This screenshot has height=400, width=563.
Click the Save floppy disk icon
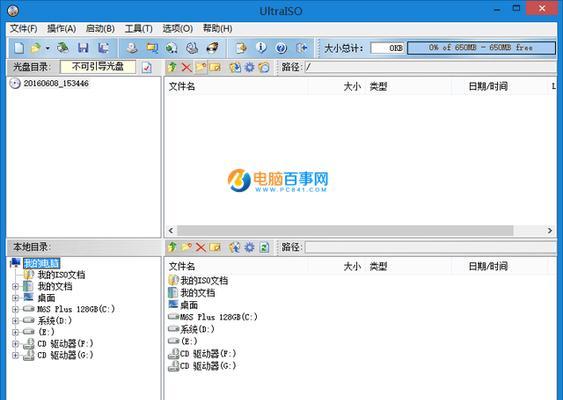tap(83, 48)
